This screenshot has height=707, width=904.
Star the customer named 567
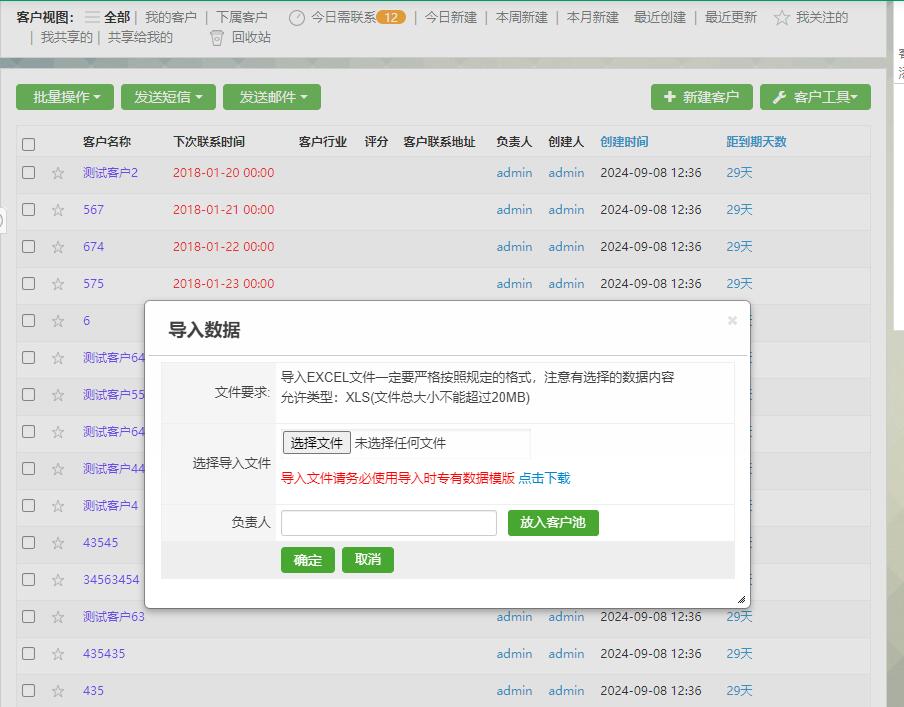click(x=58, y=210)
